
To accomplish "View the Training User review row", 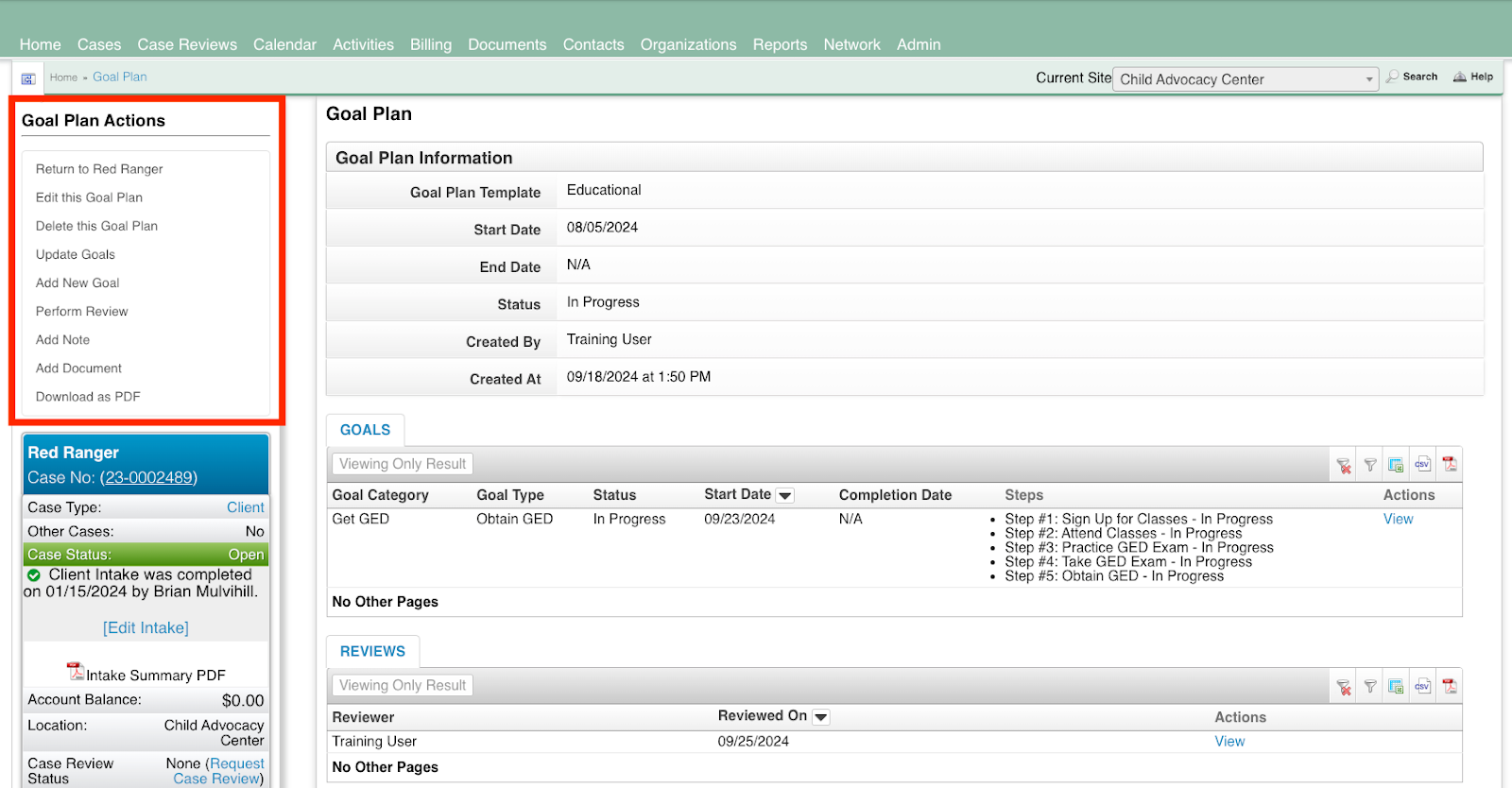I will (x=1229, y=741).
